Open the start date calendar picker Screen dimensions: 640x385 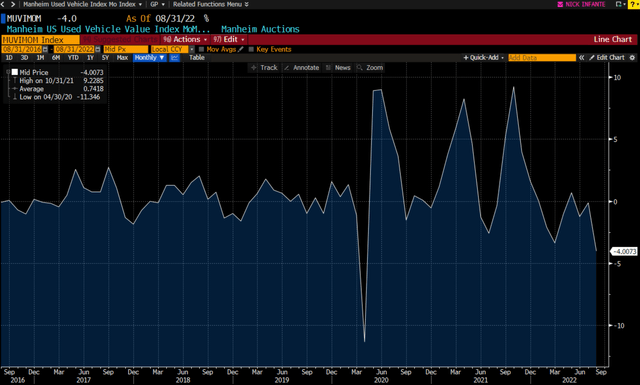(45, 49)
